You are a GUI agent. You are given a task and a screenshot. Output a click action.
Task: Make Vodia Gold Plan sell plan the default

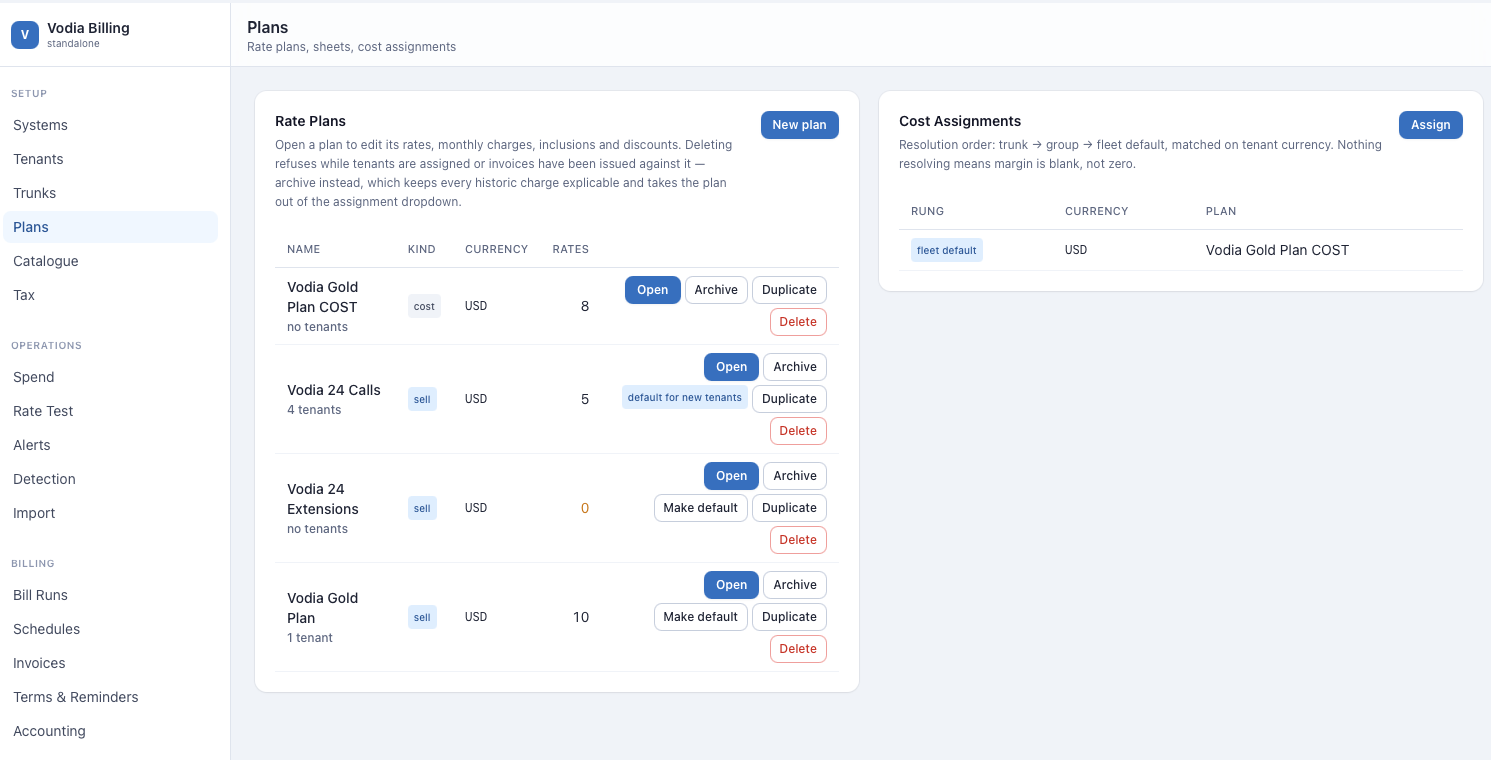click(701, 617)
